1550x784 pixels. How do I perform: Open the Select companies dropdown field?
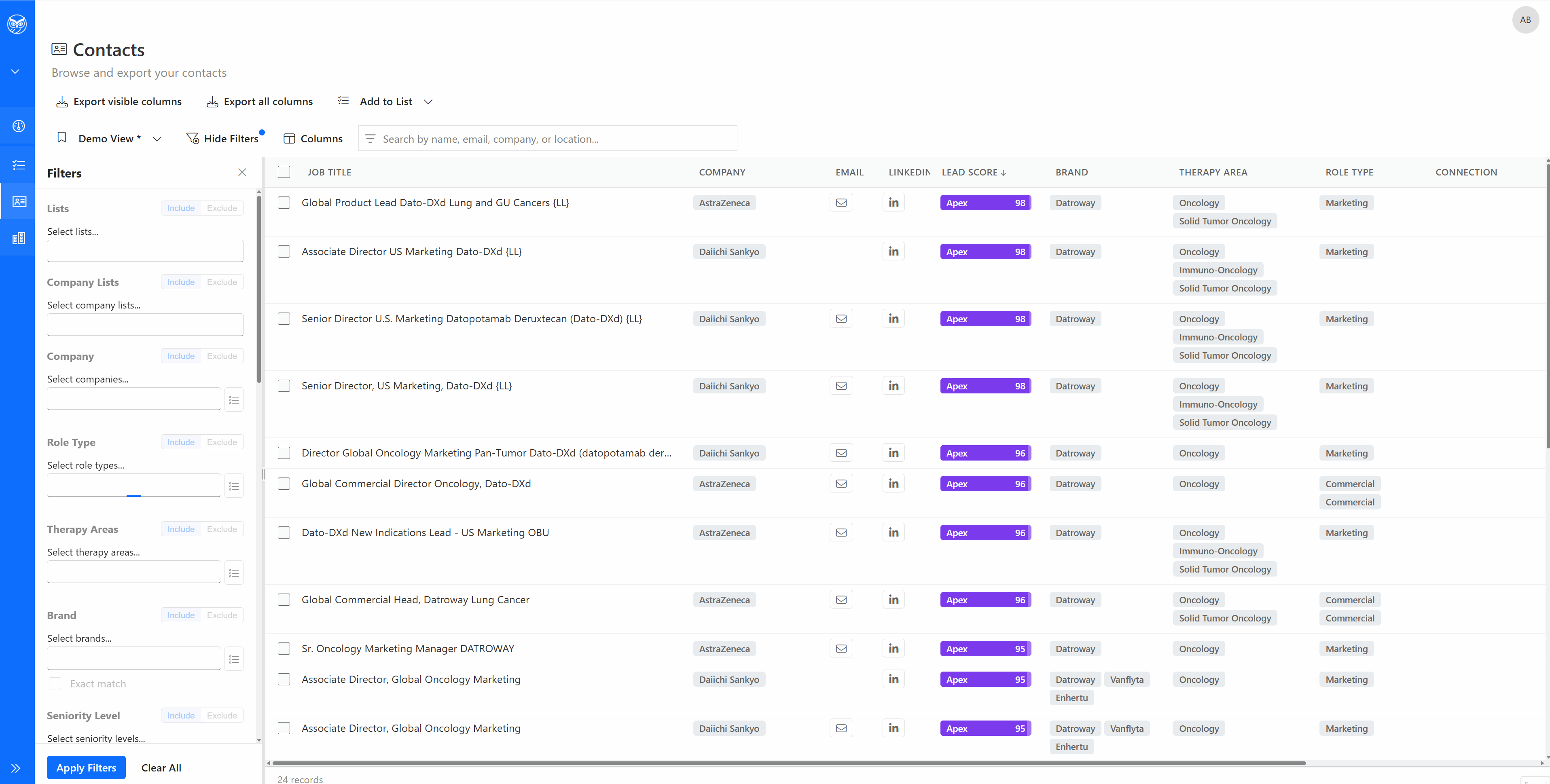tap(133, 399)
